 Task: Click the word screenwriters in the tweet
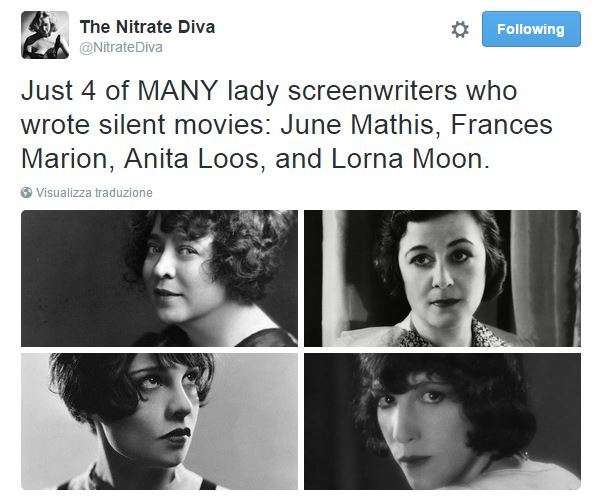pos(372,91)
